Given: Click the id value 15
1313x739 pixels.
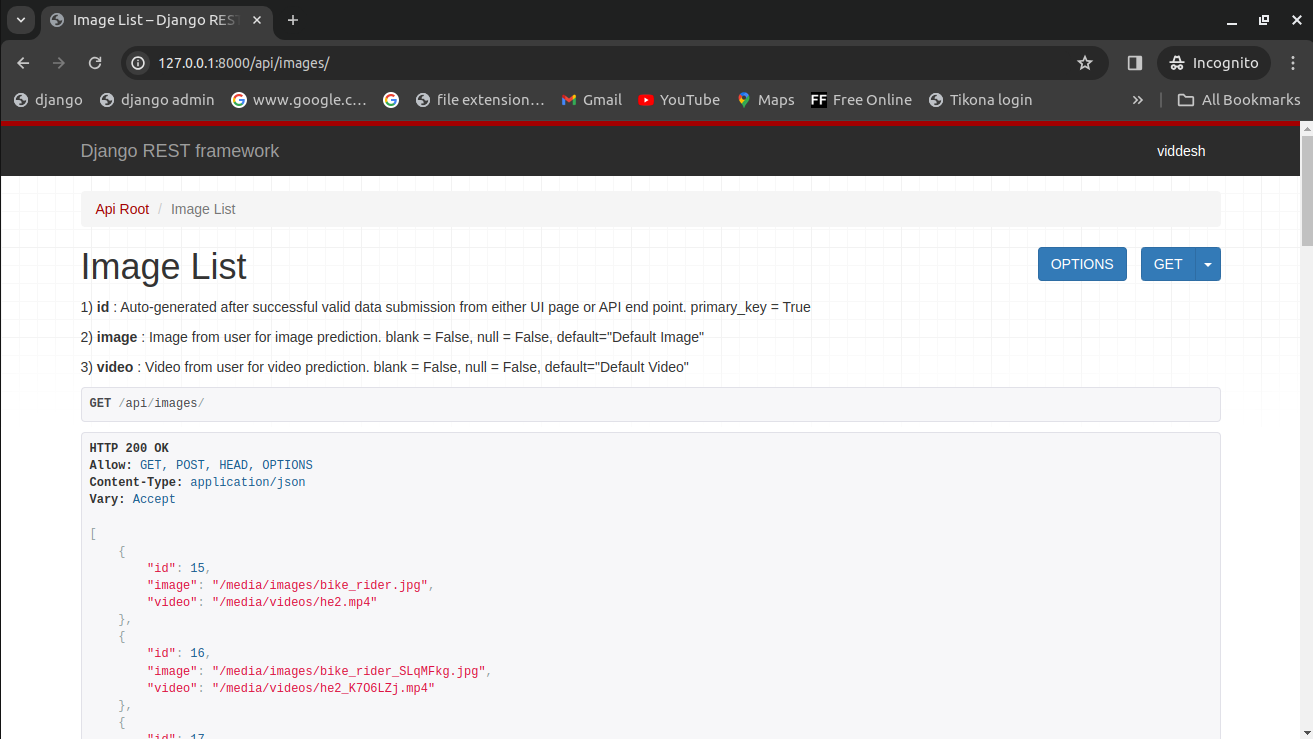Looking at the screenshot, I should click(x=197, y=568).
